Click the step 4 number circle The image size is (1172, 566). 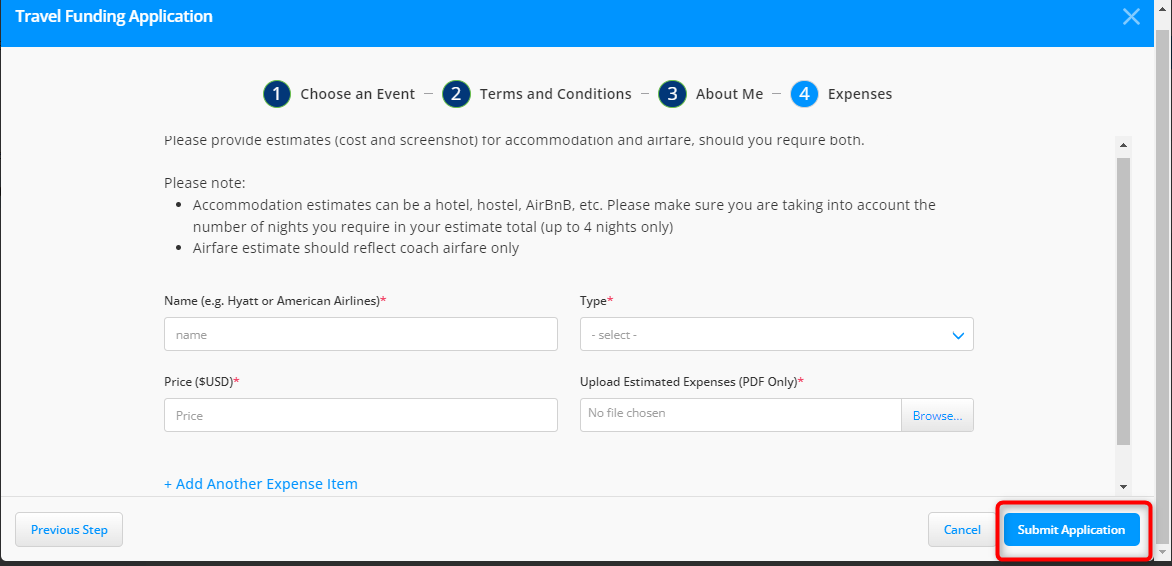pos(804,94)
